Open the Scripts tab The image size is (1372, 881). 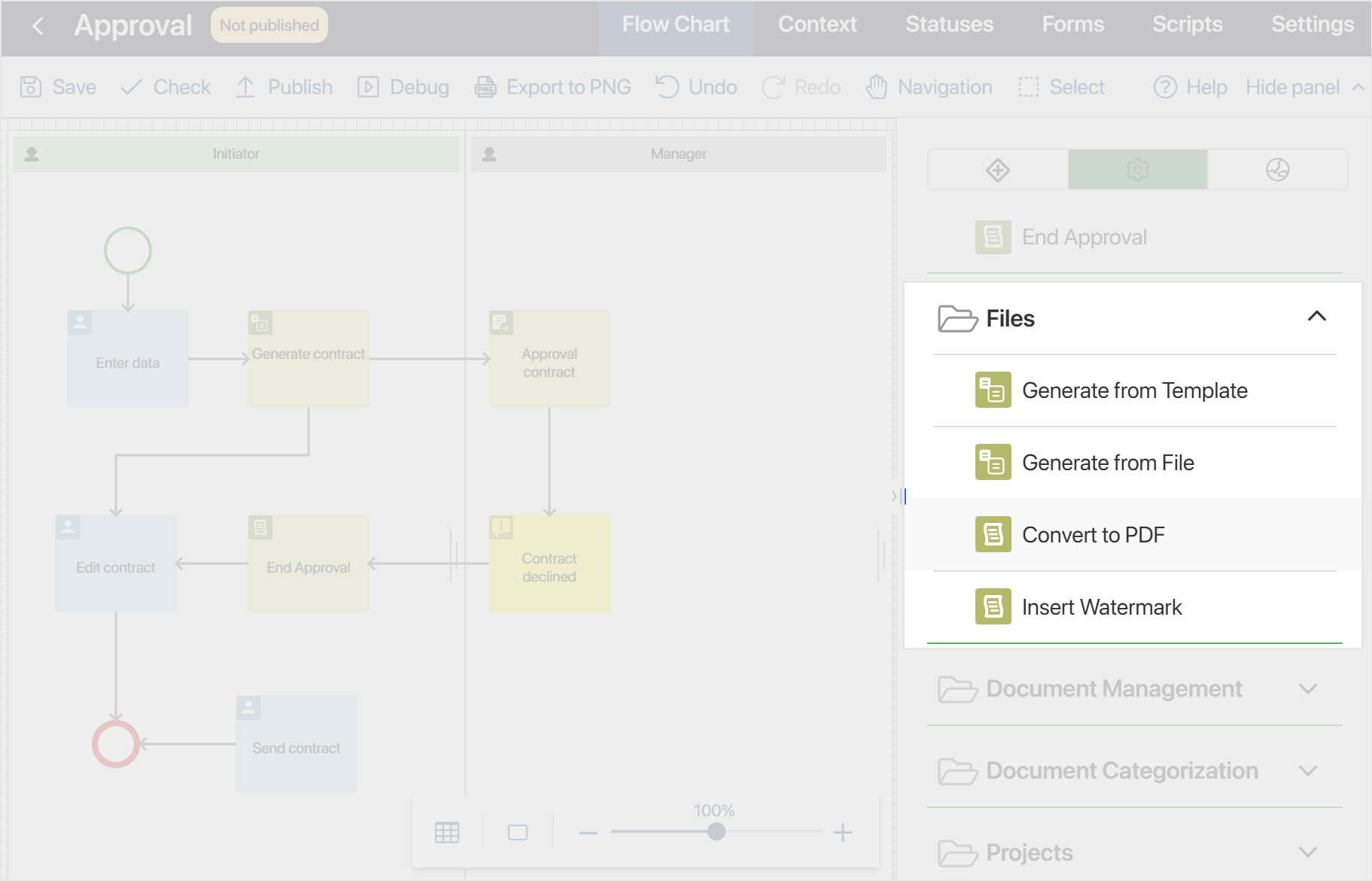tap(1187, 25)
